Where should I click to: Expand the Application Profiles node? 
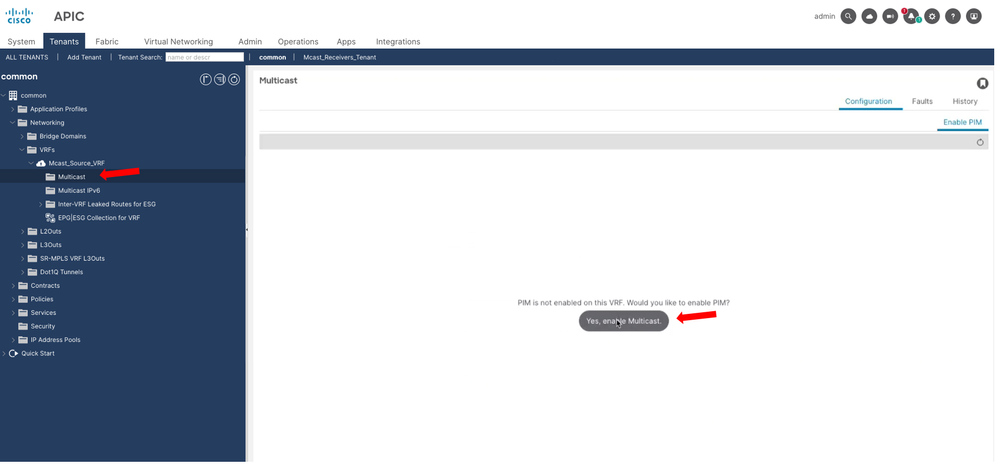13,109
